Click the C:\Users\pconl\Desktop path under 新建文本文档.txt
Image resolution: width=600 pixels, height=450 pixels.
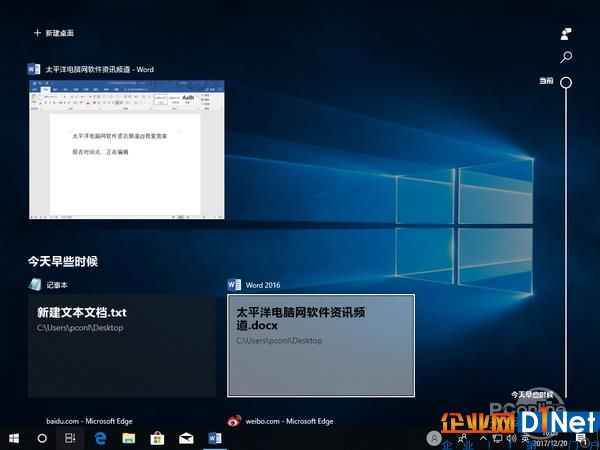tap(80, 328)
